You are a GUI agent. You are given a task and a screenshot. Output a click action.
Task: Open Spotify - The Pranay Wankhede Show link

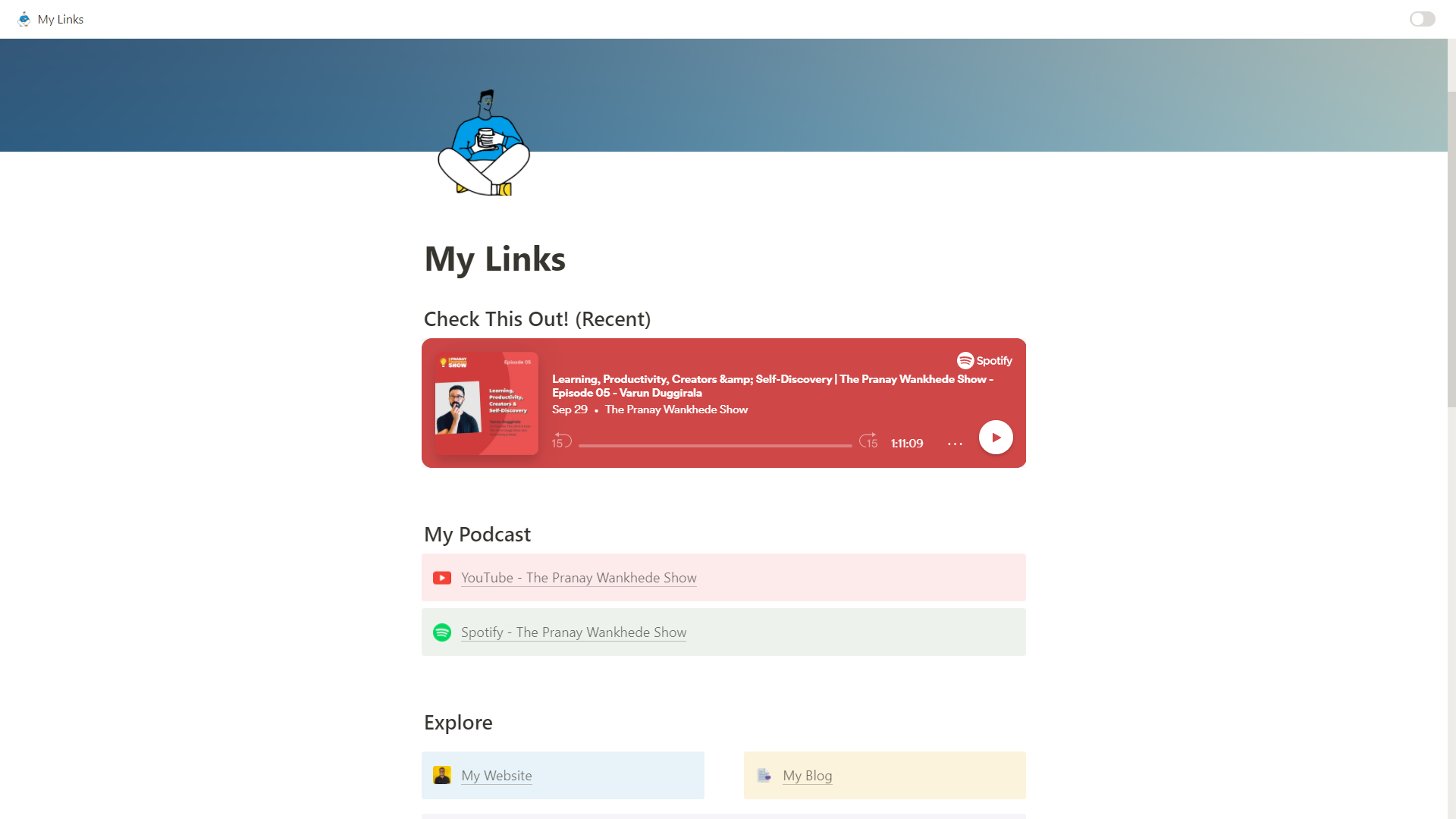(x=573, y=632)
